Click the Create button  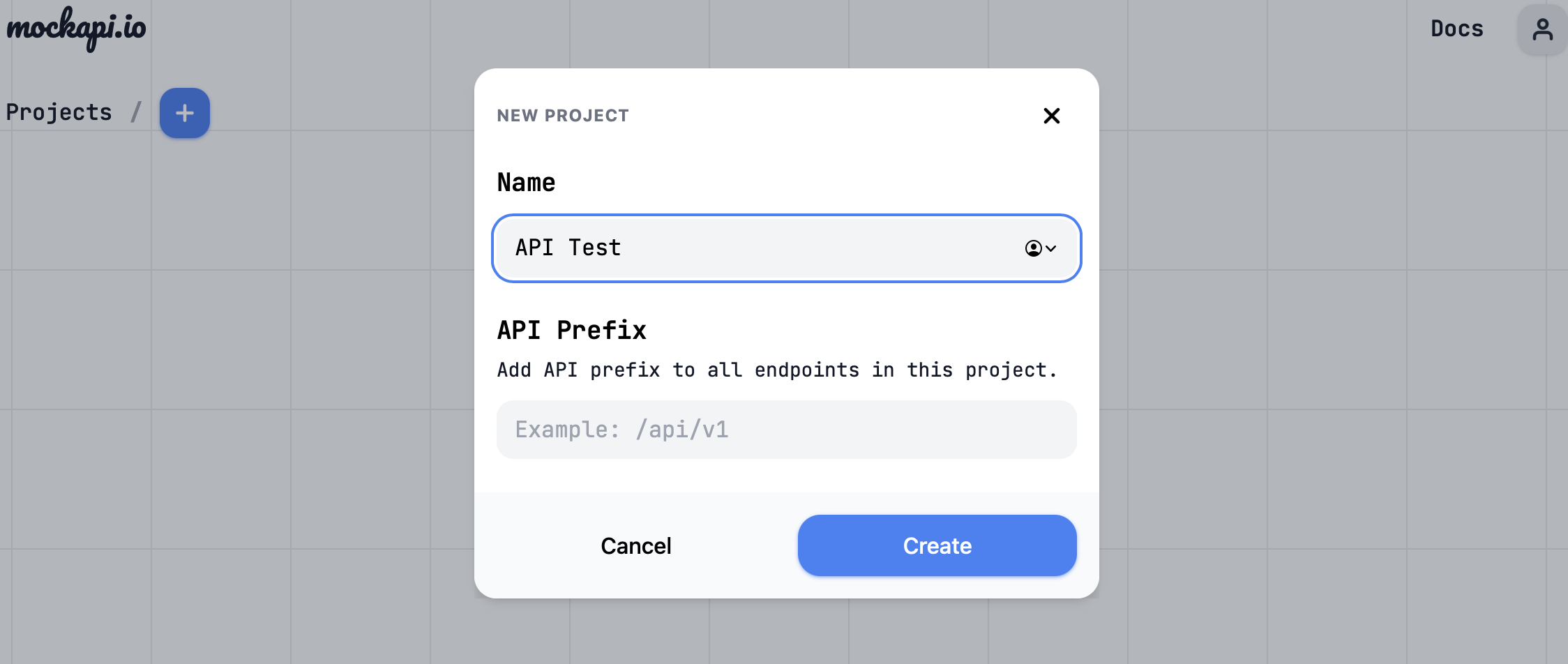click(937, 545)
